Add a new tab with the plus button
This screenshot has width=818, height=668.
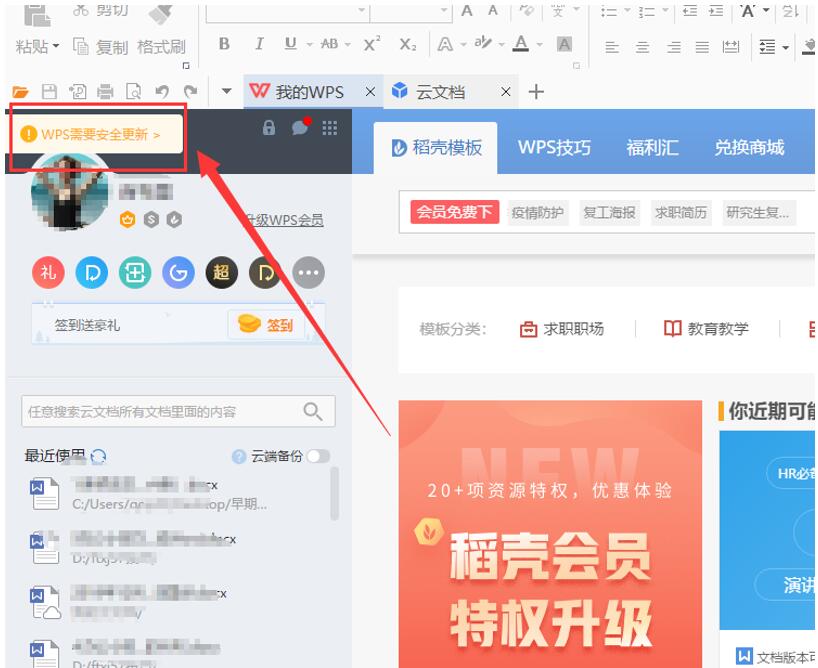click(x=536, y=92)
